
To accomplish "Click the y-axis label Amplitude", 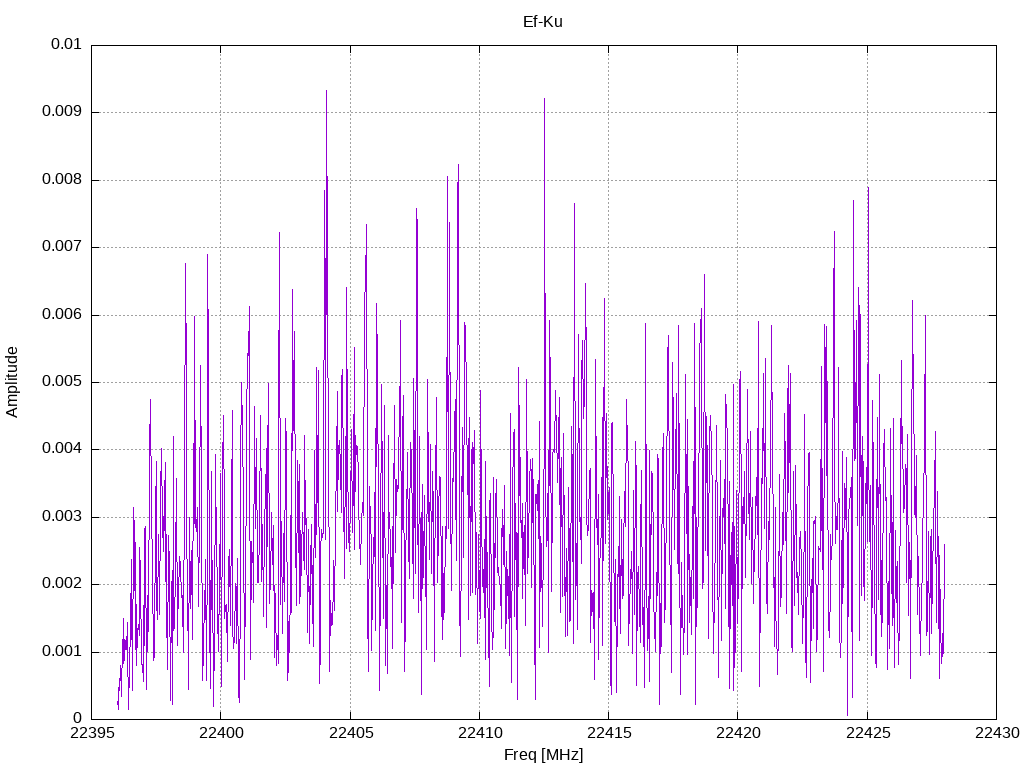I will click(12, 382).
